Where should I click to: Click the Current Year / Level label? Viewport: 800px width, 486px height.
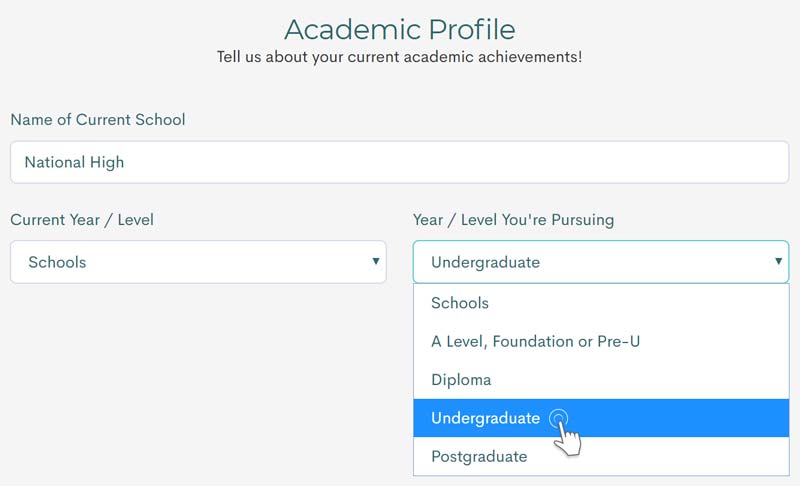pyautogui.click(x=82, y=220)
